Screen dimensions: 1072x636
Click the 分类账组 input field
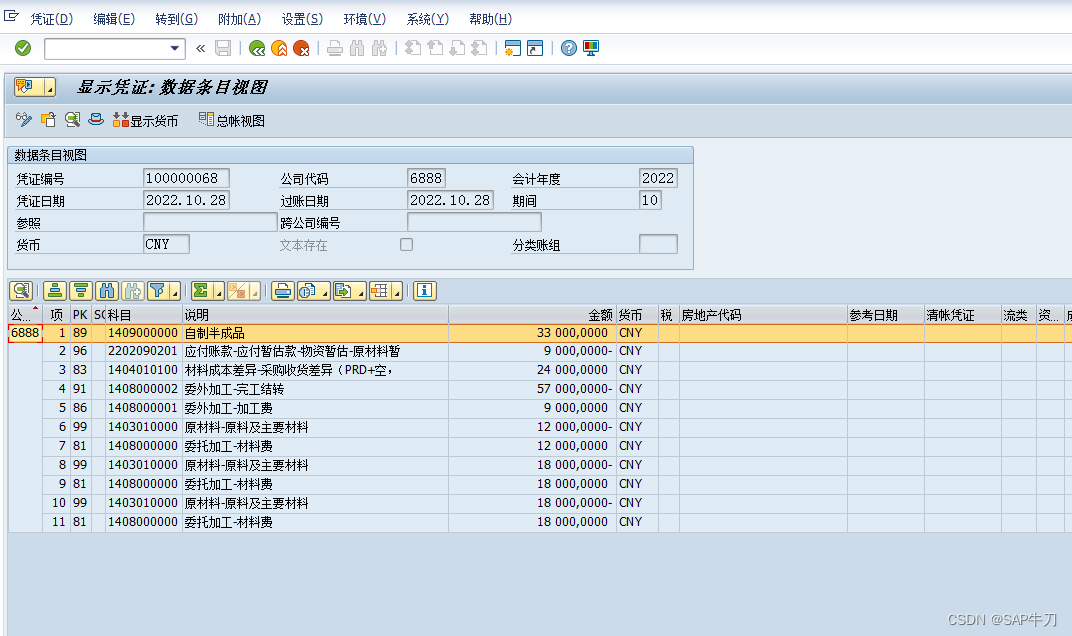(x=658, y=244)
